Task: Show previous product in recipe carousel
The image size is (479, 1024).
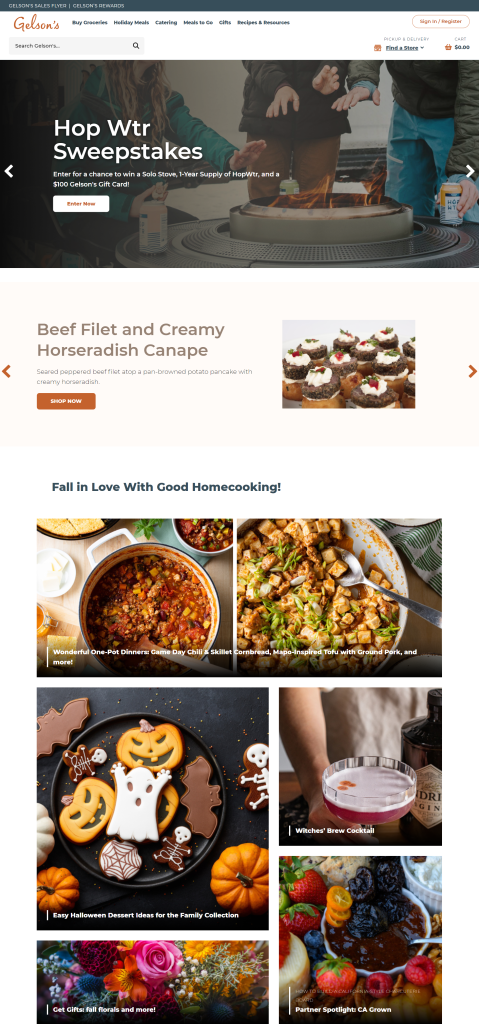Action: pos(7,371)
